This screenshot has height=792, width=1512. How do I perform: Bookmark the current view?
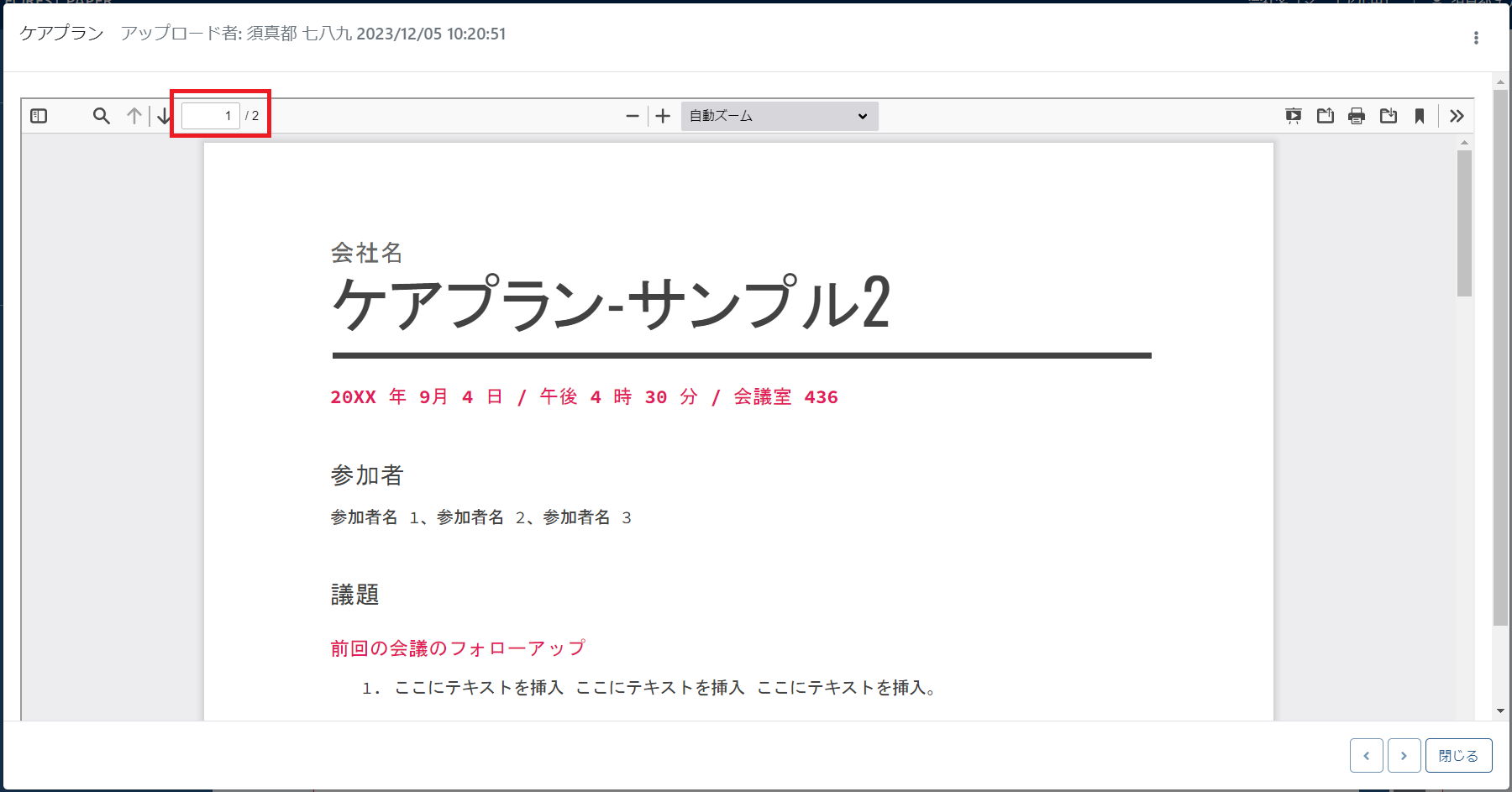1419,116
